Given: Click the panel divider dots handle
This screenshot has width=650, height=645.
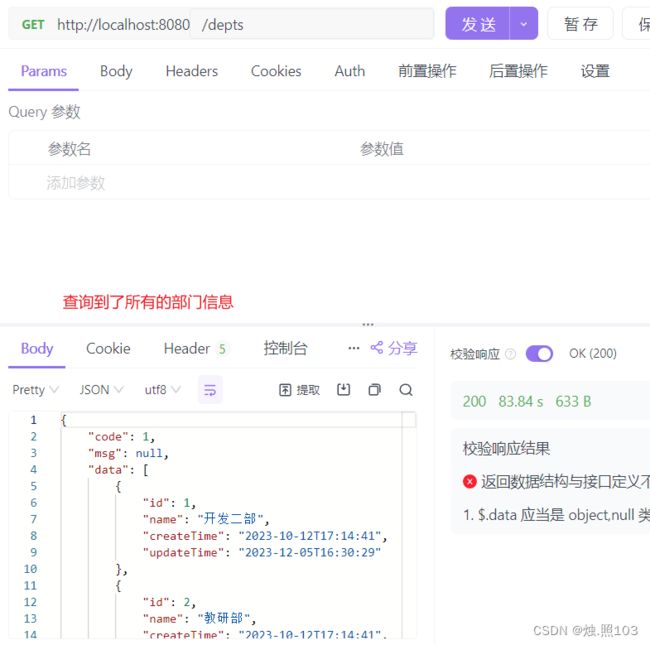Looking at the screenshot, I should click(368, 324).
